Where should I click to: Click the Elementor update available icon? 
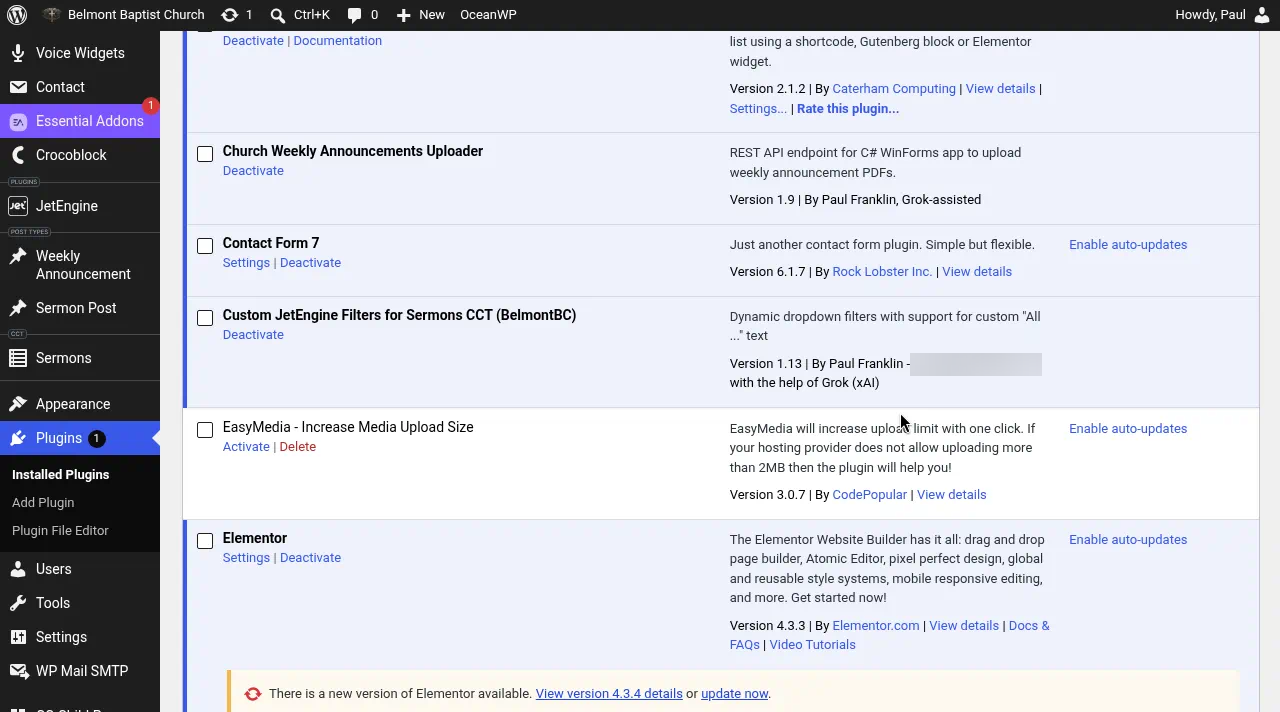(x=253, y=694)
